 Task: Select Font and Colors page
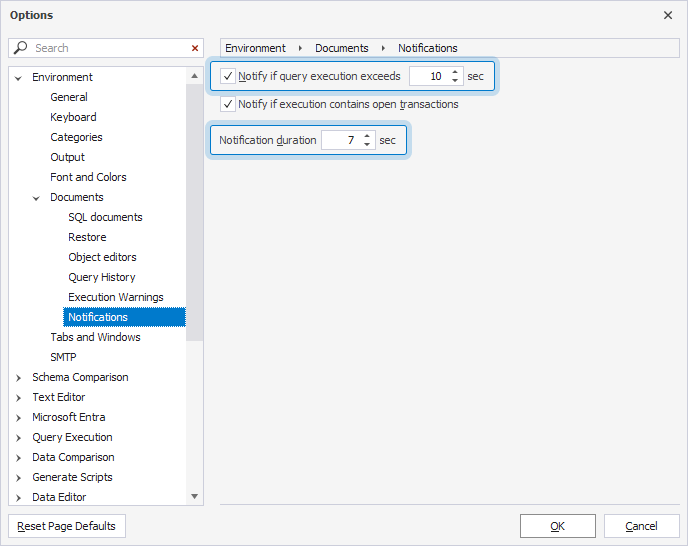tap(88, 177)
